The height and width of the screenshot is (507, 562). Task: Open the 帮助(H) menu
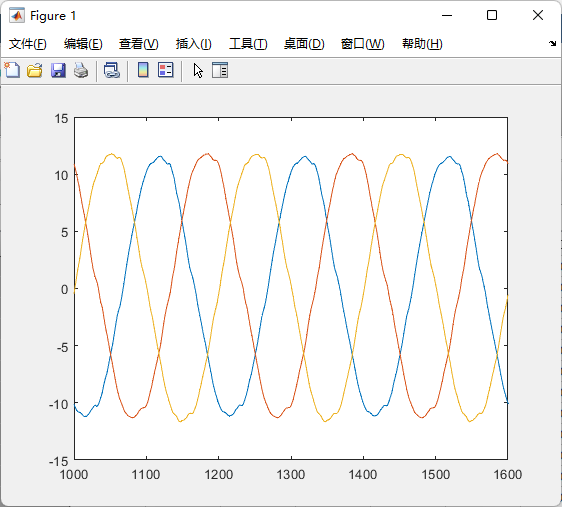coord(422,44)
